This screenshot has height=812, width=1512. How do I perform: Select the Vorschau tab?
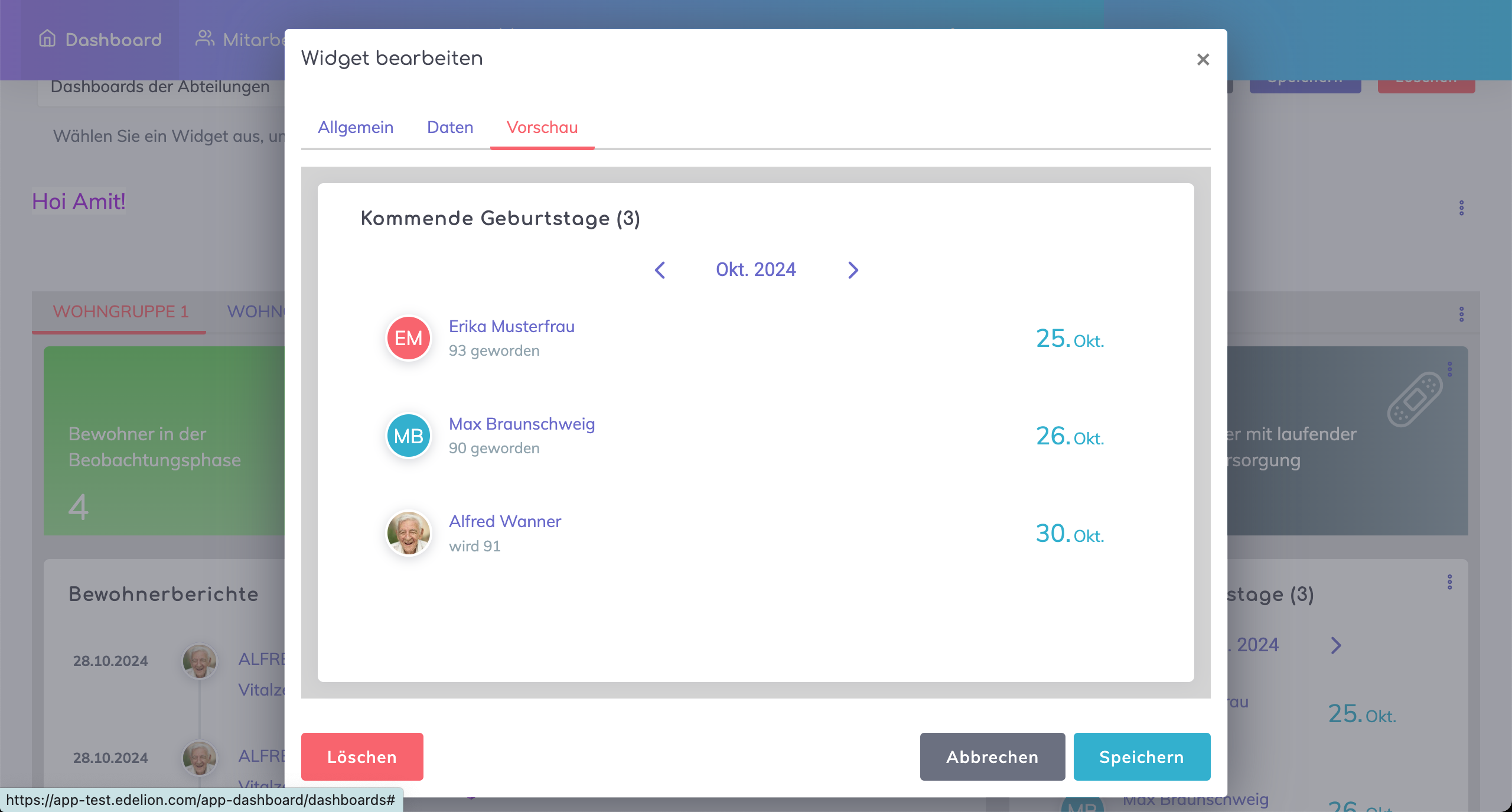[542, 128]
